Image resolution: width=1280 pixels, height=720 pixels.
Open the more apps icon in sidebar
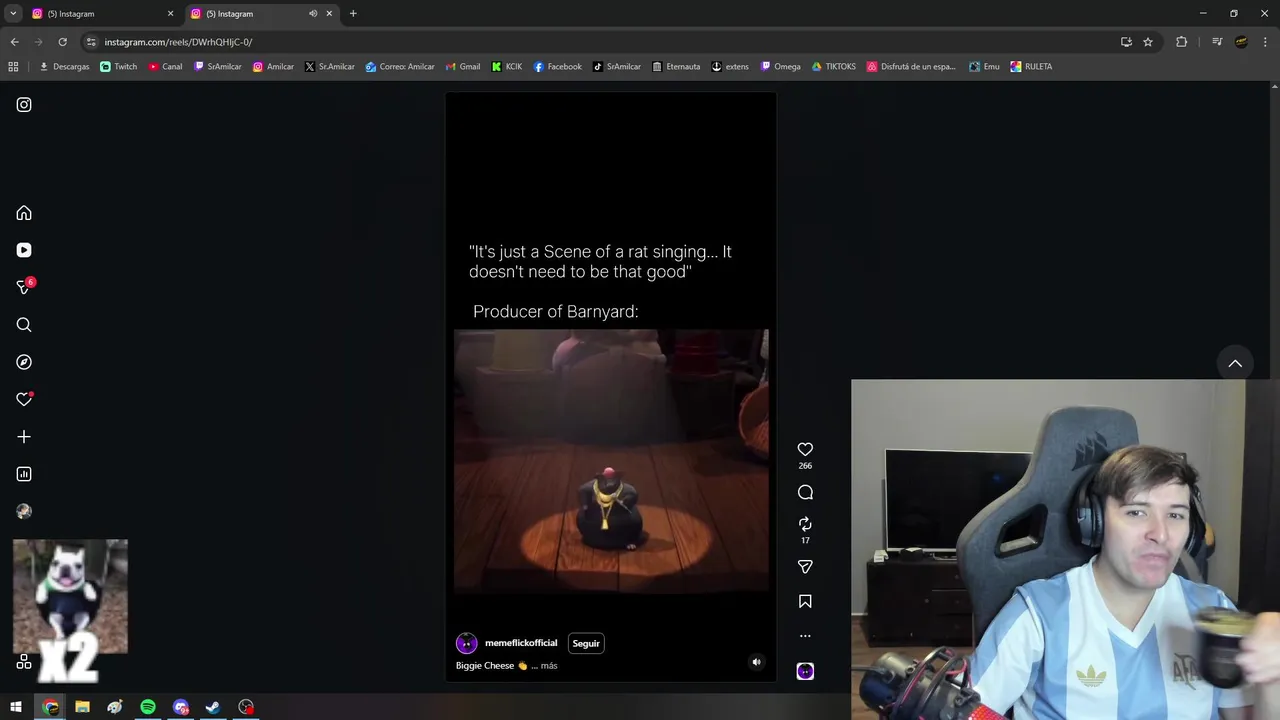pyautogui.click(x=24, y=662)
